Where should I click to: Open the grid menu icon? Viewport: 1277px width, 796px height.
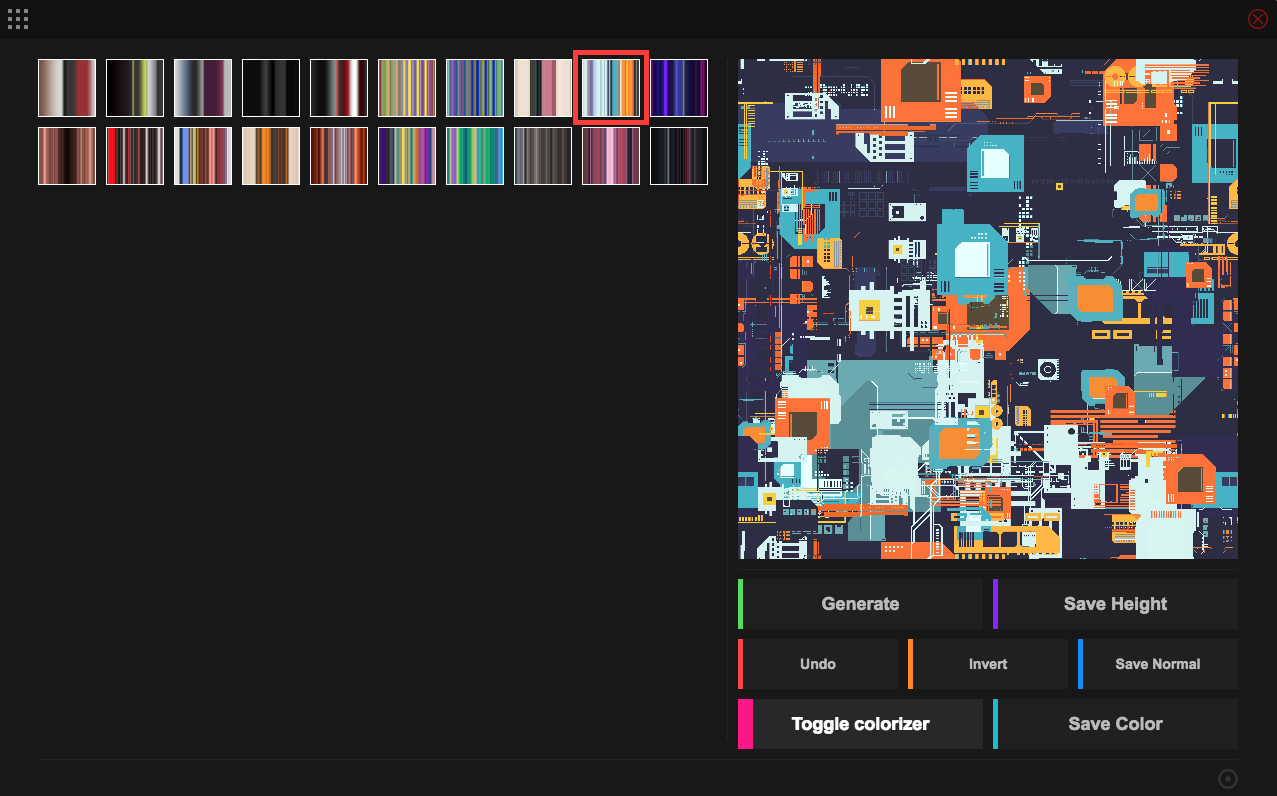click(18, 18)
